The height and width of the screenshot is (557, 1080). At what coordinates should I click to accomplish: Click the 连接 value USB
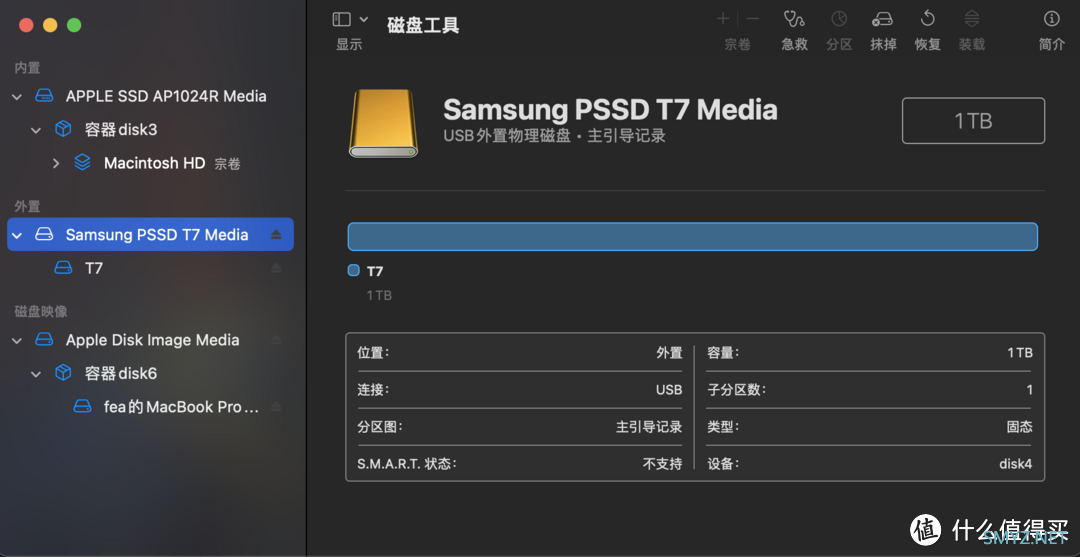(669, 390)
